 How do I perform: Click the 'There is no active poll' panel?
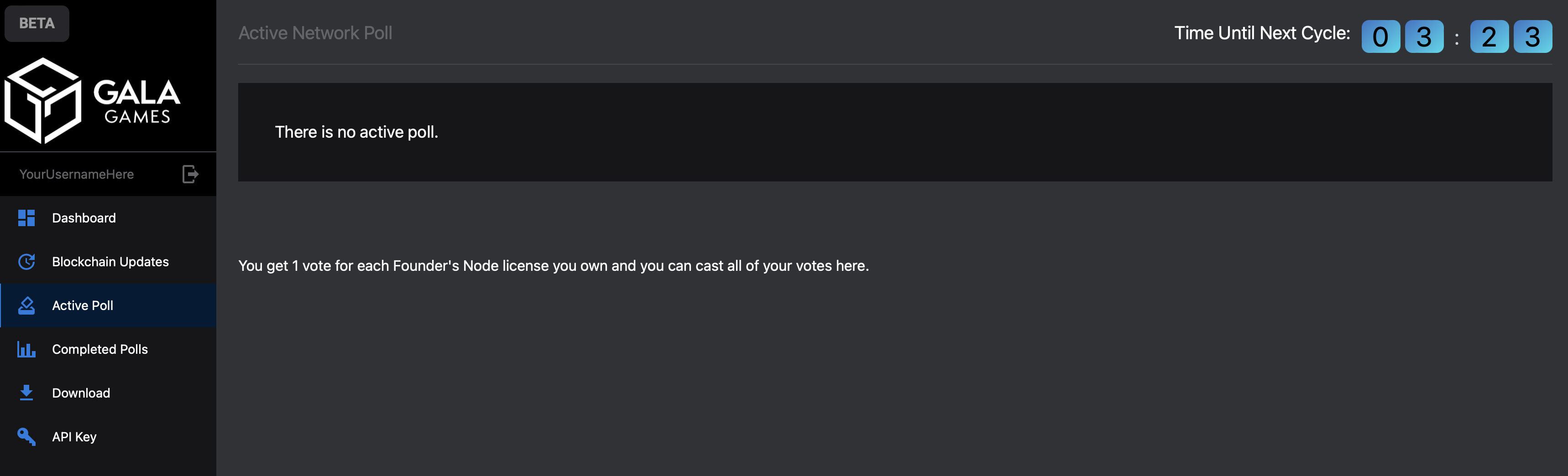click(895, 132)
